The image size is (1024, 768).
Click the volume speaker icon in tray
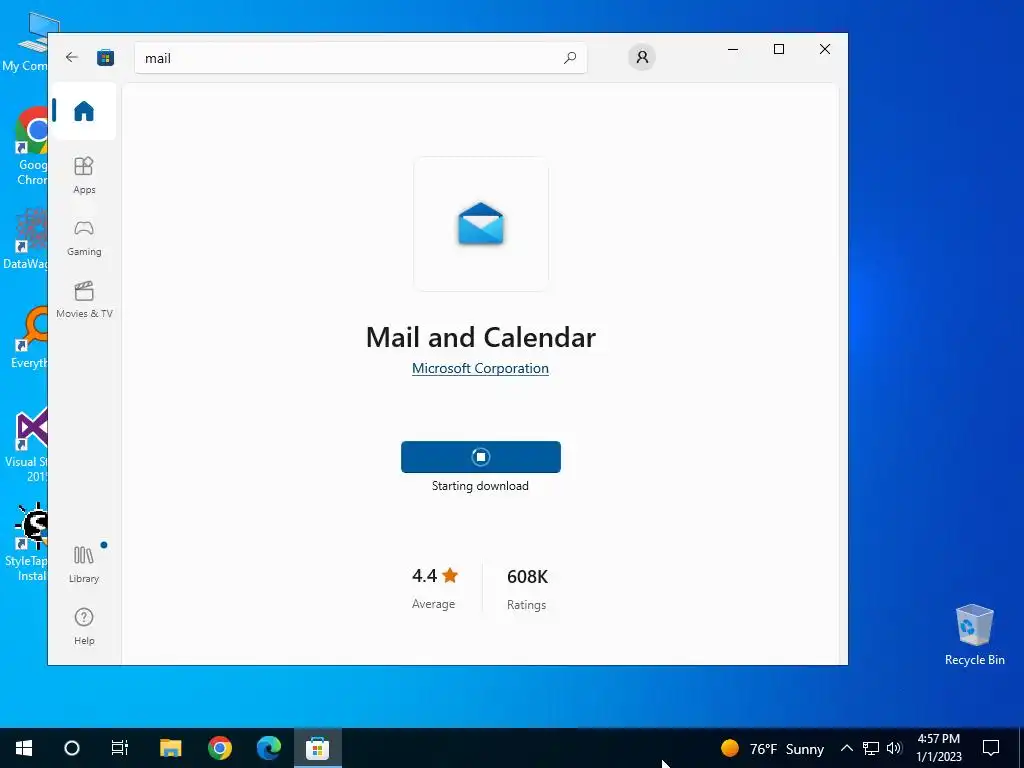coord(894,748)
